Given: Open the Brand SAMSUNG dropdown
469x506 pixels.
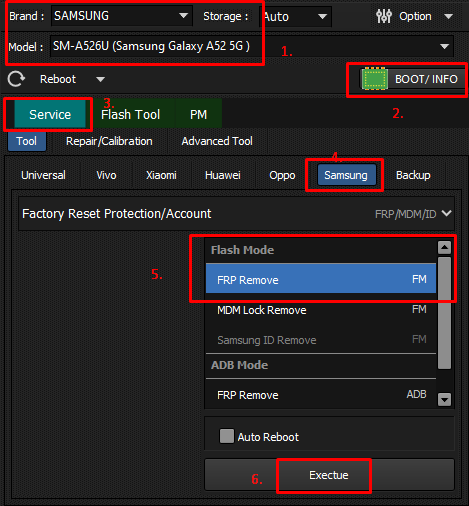Looking at the screenshot, I should (x=122, y=16).
